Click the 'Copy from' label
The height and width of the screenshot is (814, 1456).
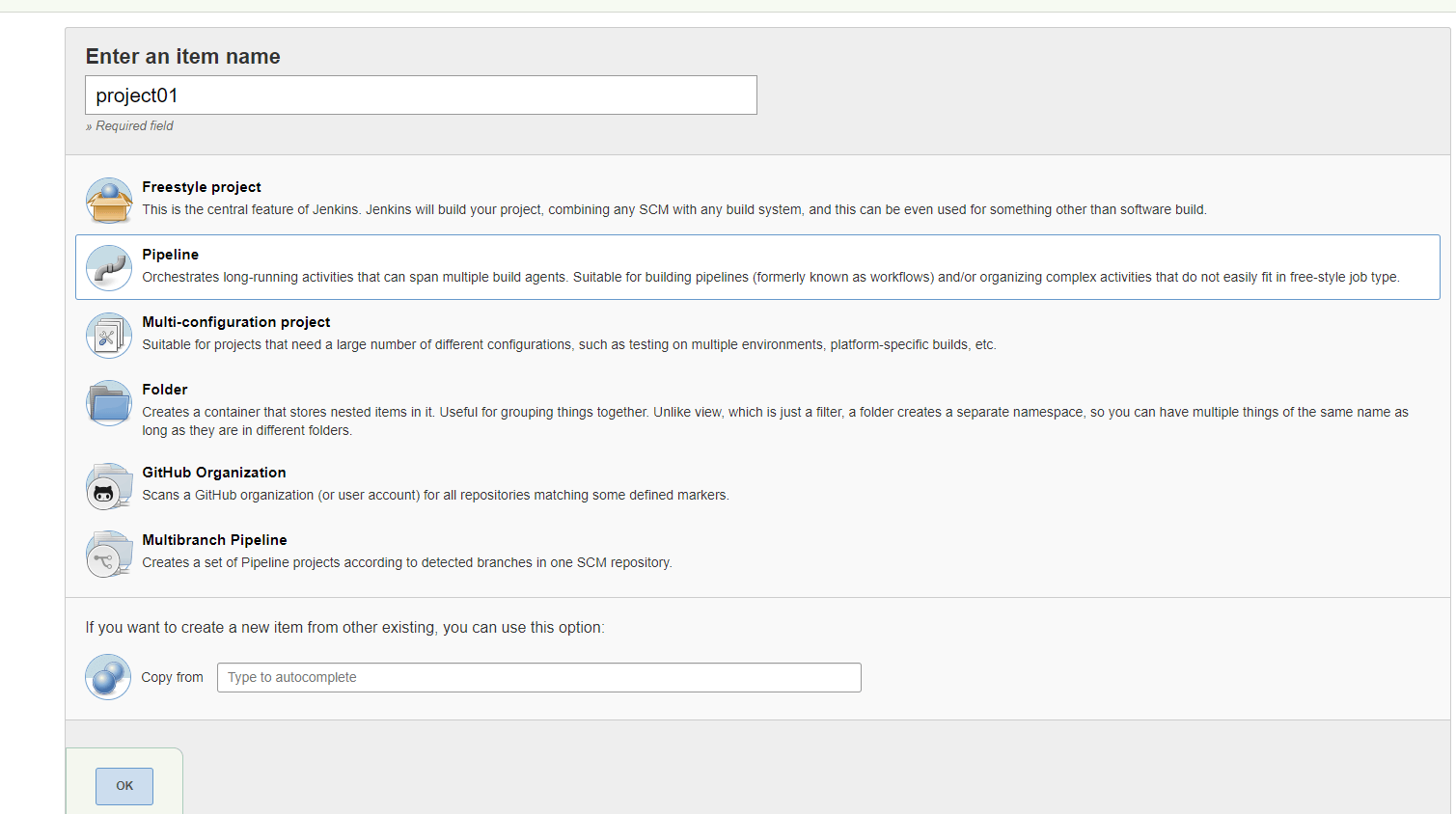173,677
